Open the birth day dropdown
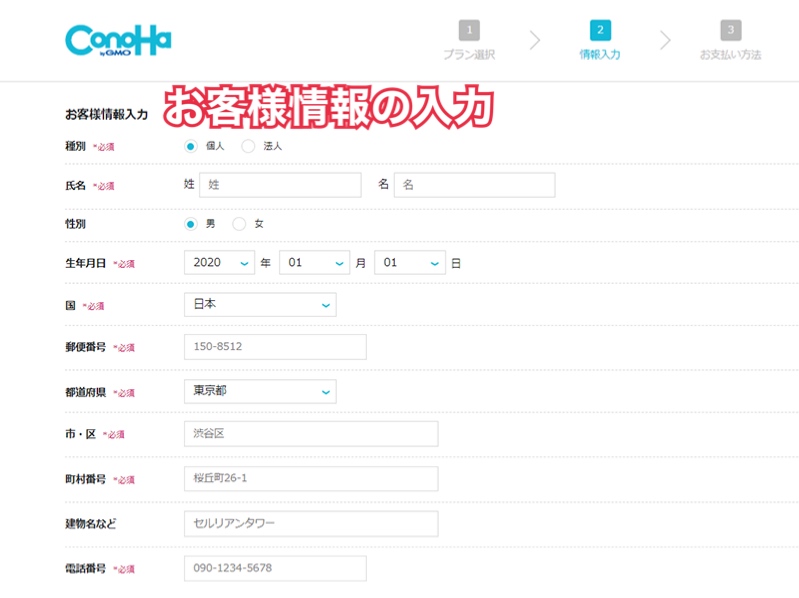799x598 pixels. point(410,263)
